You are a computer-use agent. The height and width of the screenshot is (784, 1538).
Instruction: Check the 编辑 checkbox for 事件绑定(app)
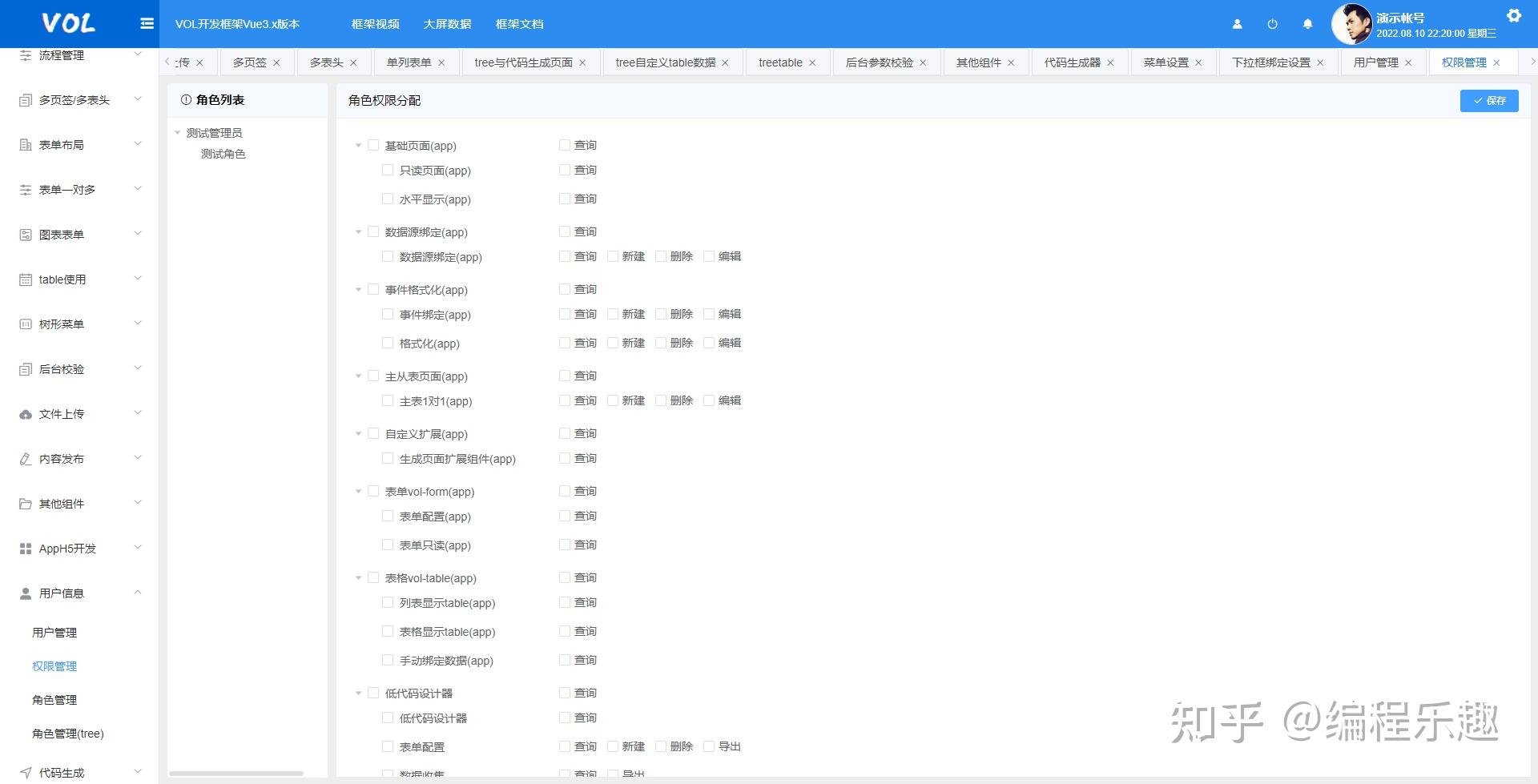point(709,313)
